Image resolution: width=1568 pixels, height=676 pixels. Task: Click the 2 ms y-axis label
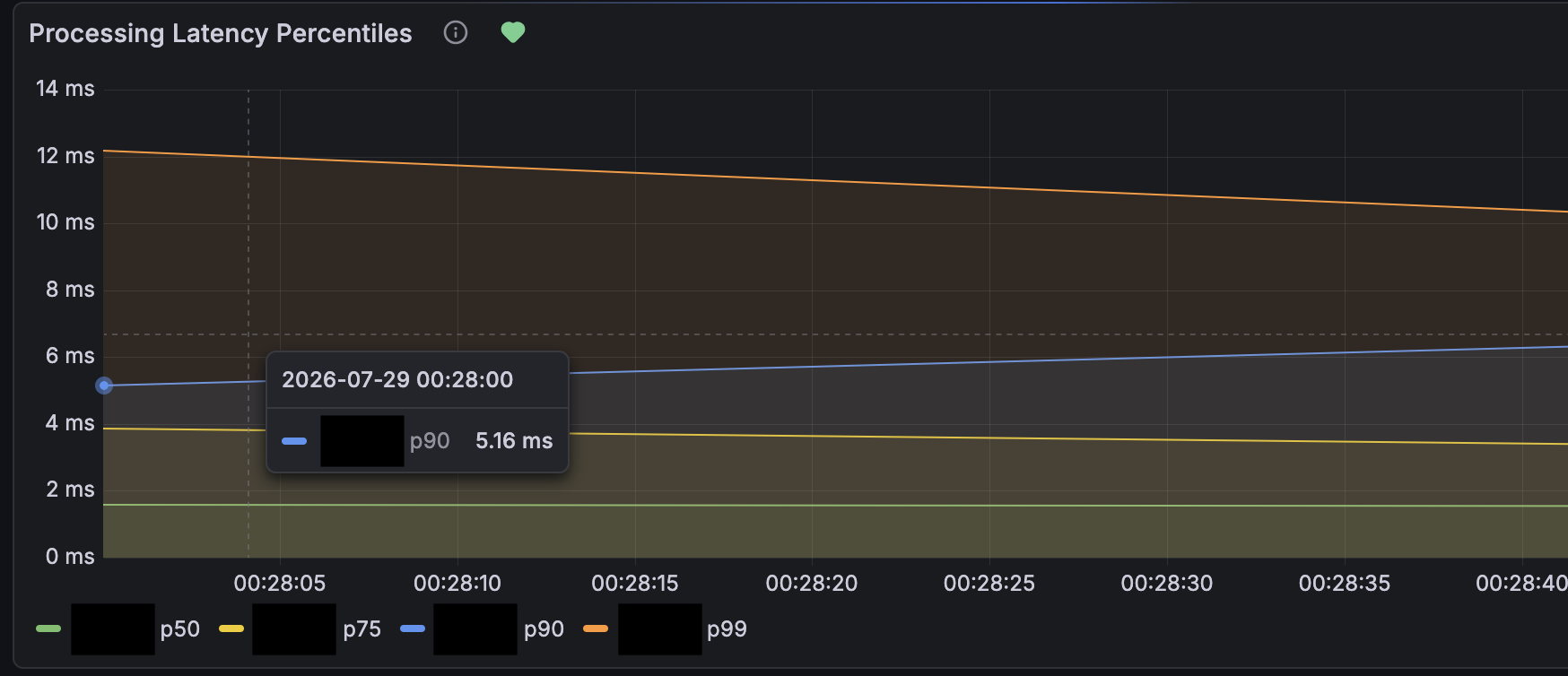point(70,490)
